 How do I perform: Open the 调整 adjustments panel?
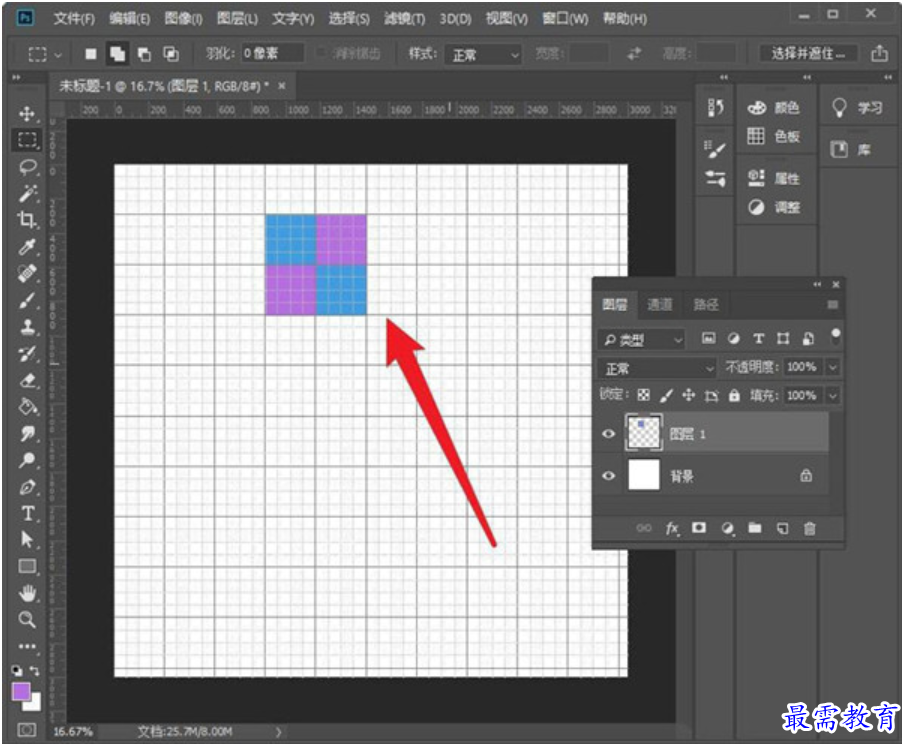point(773,207)
